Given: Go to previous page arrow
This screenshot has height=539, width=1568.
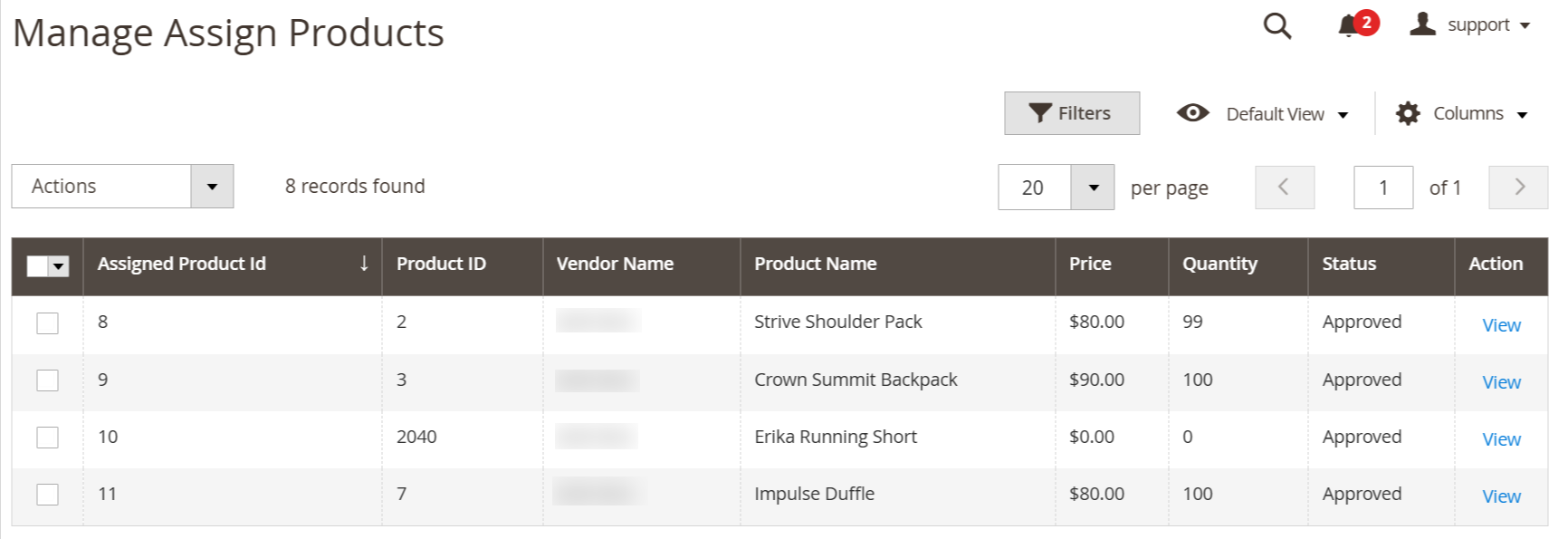Looking at the screenshot, I should [x=1285, y=188].
